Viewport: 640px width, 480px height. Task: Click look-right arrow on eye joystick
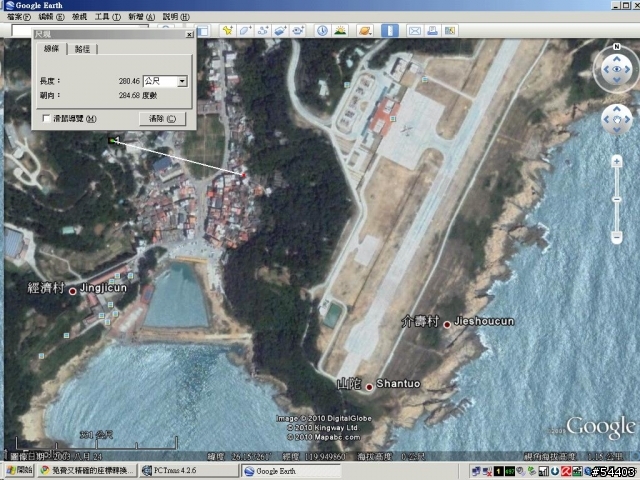(627, 69)
